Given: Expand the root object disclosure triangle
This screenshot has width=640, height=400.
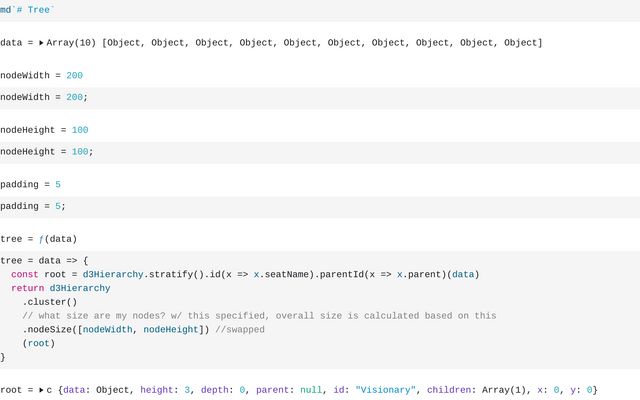Looking at the screenshot, I should click(x=42, y=390).
